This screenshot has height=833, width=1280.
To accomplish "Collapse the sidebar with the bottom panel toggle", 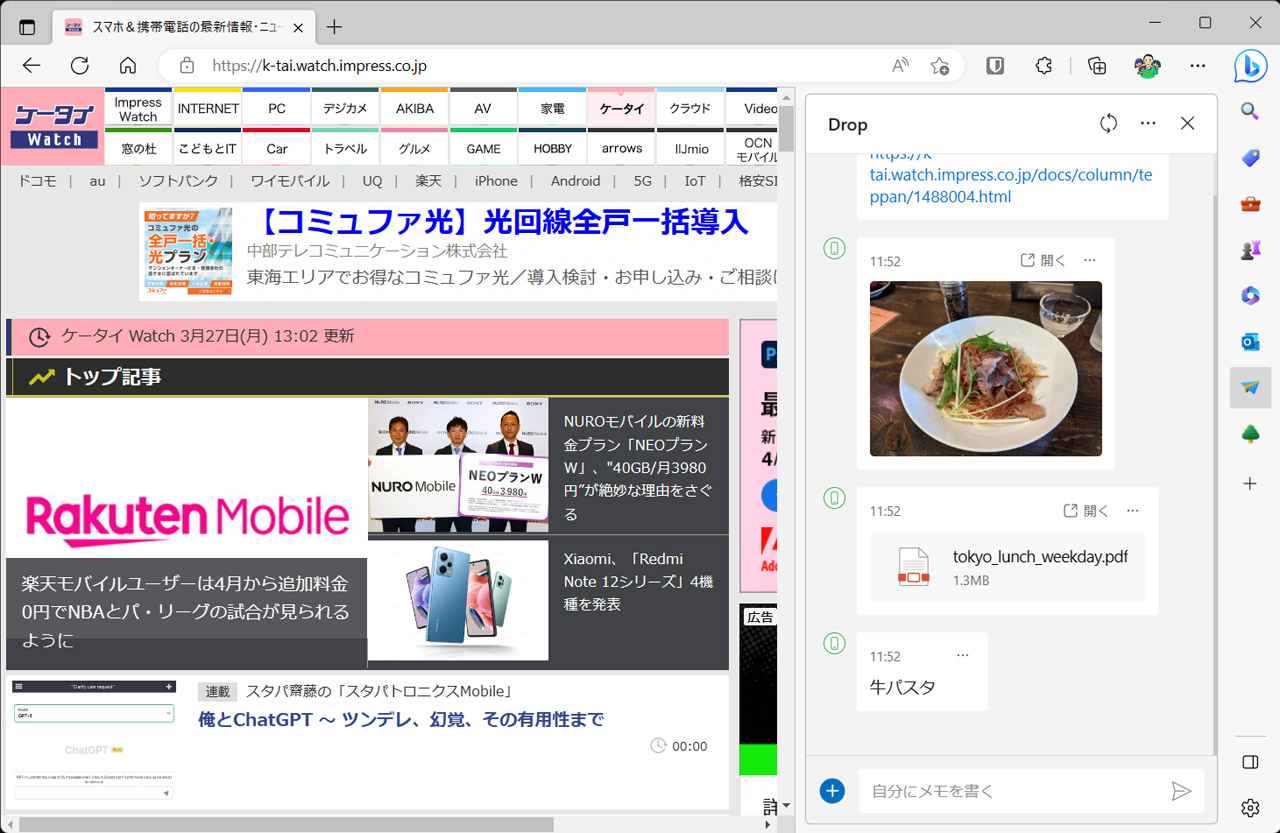I will pyautogui.click(x=1249, y=761).
